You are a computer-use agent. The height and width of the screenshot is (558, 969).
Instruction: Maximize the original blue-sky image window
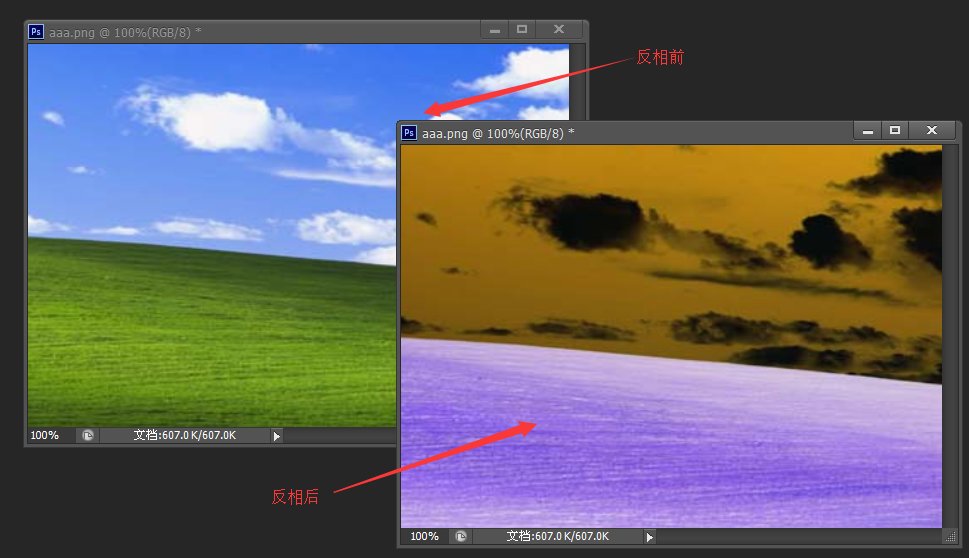[522, 30]
